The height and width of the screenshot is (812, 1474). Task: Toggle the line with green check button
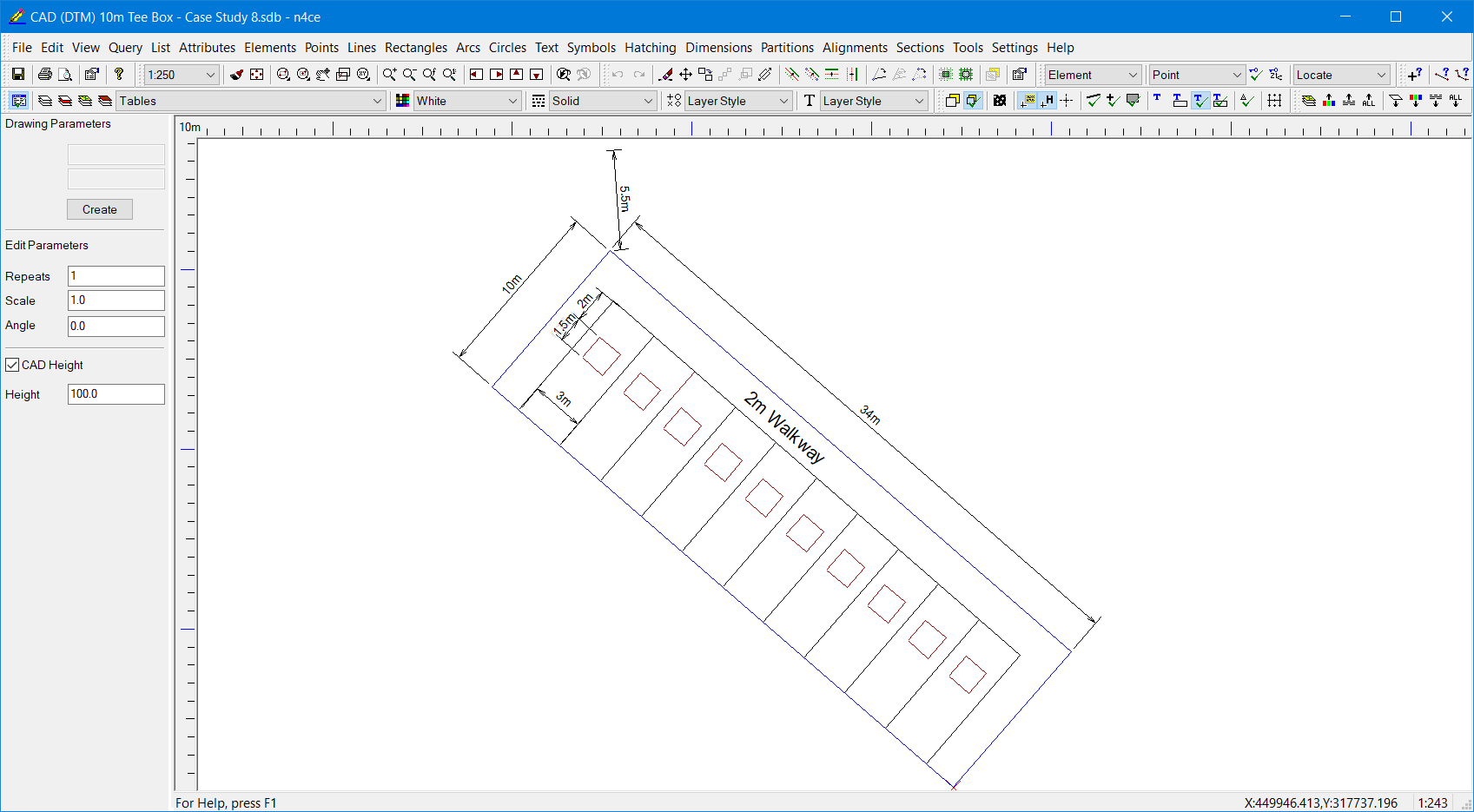point(1093,101)
